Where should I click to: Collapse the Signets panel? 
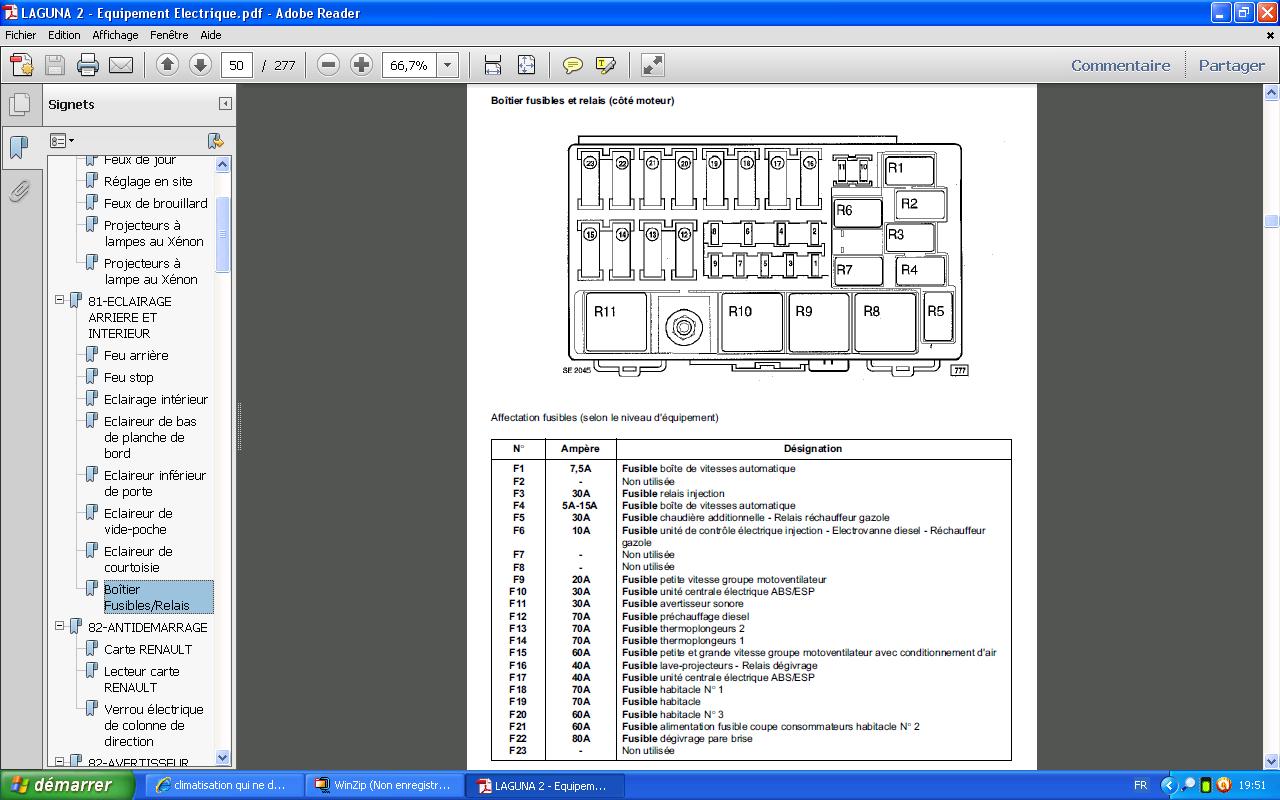[x=226, y=104]
